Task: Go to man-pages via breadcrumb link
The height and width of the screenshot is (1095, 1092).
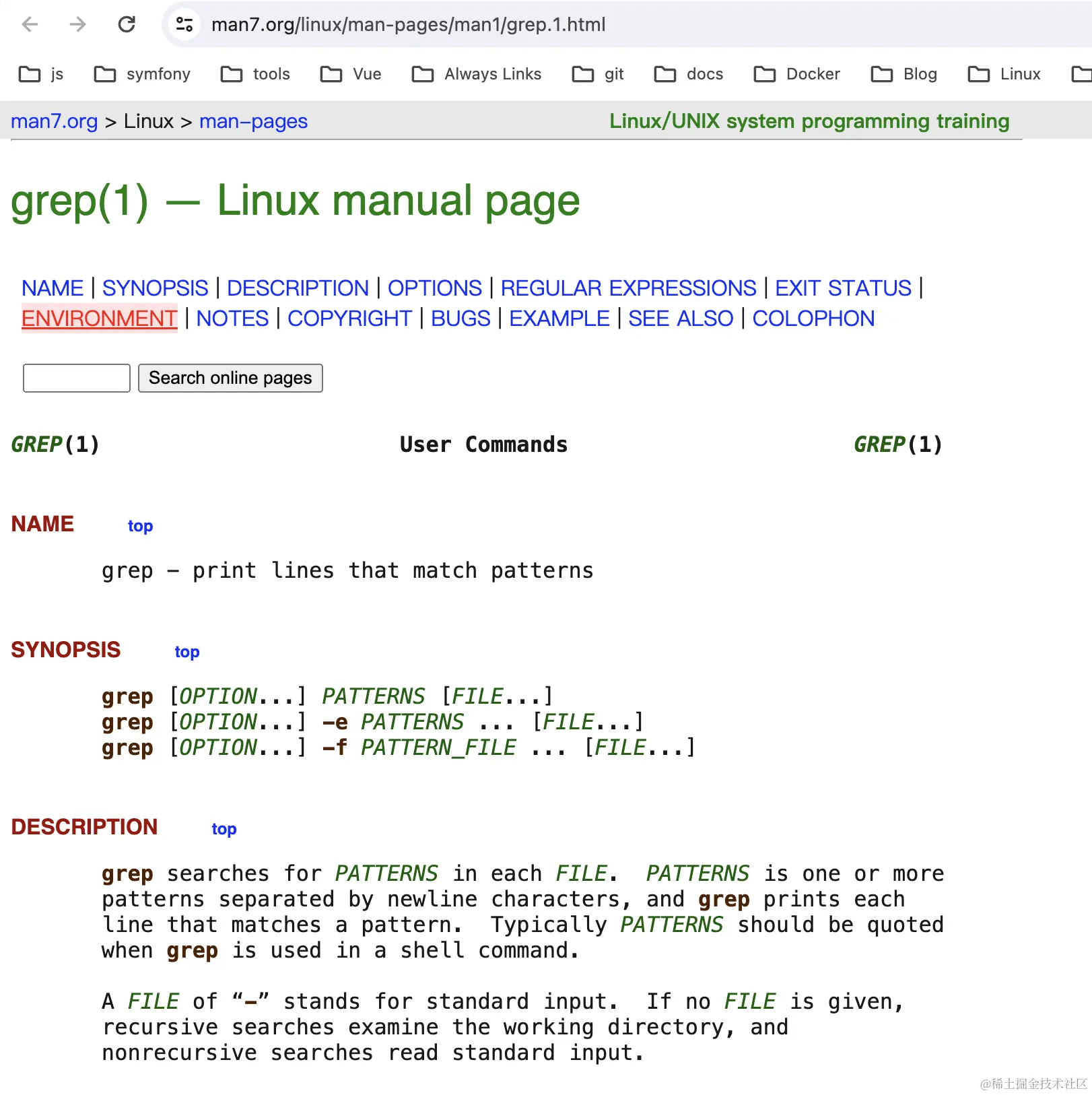Action: coord(253,121)
